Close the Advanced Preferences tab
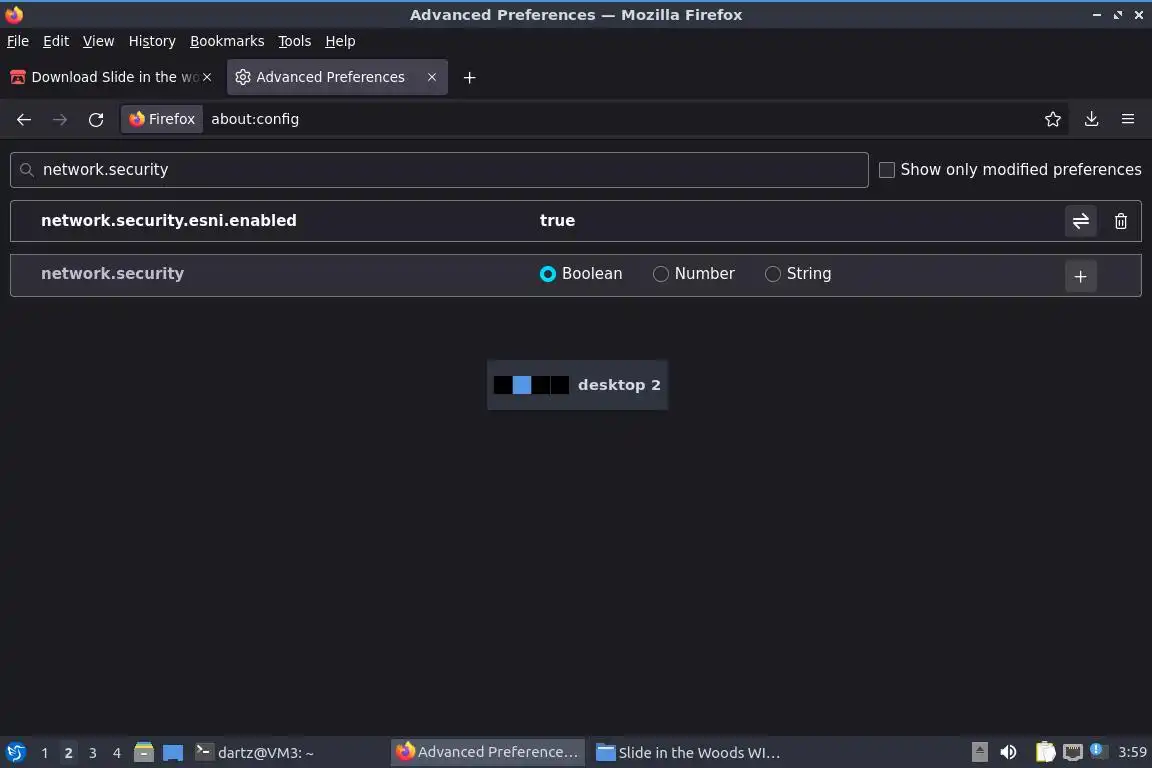Viewport: 1152px width, 768px height. pos(432,77)
